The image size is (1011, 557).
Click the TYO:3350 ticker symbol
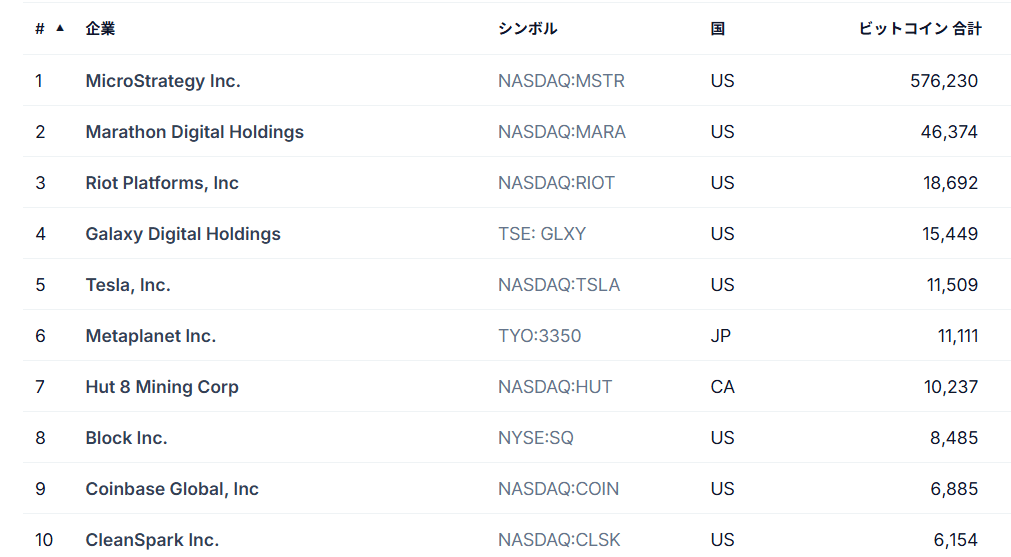click(x=539, y=336)
